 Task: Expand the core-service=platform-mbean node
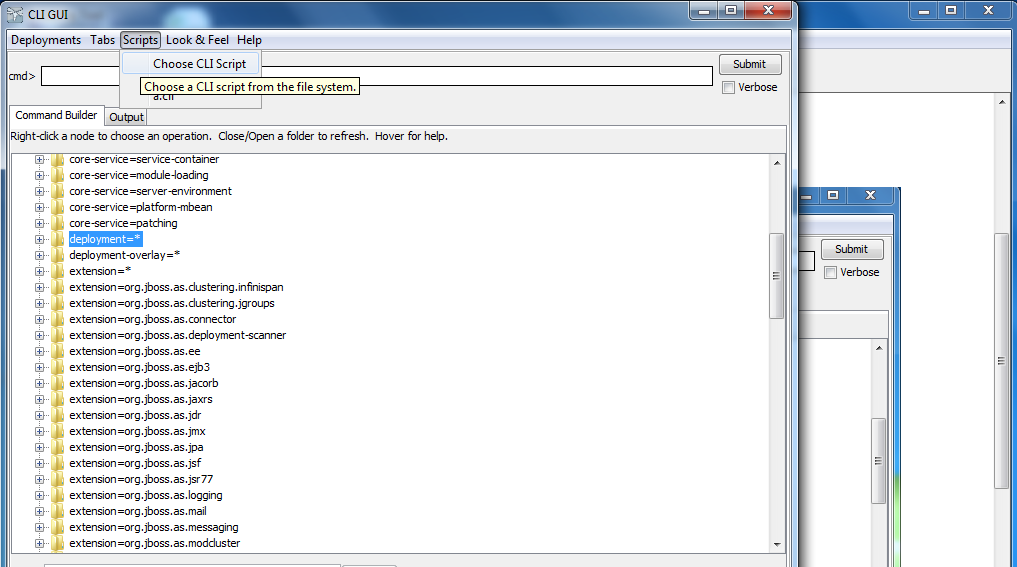click(x=40, y=208)
